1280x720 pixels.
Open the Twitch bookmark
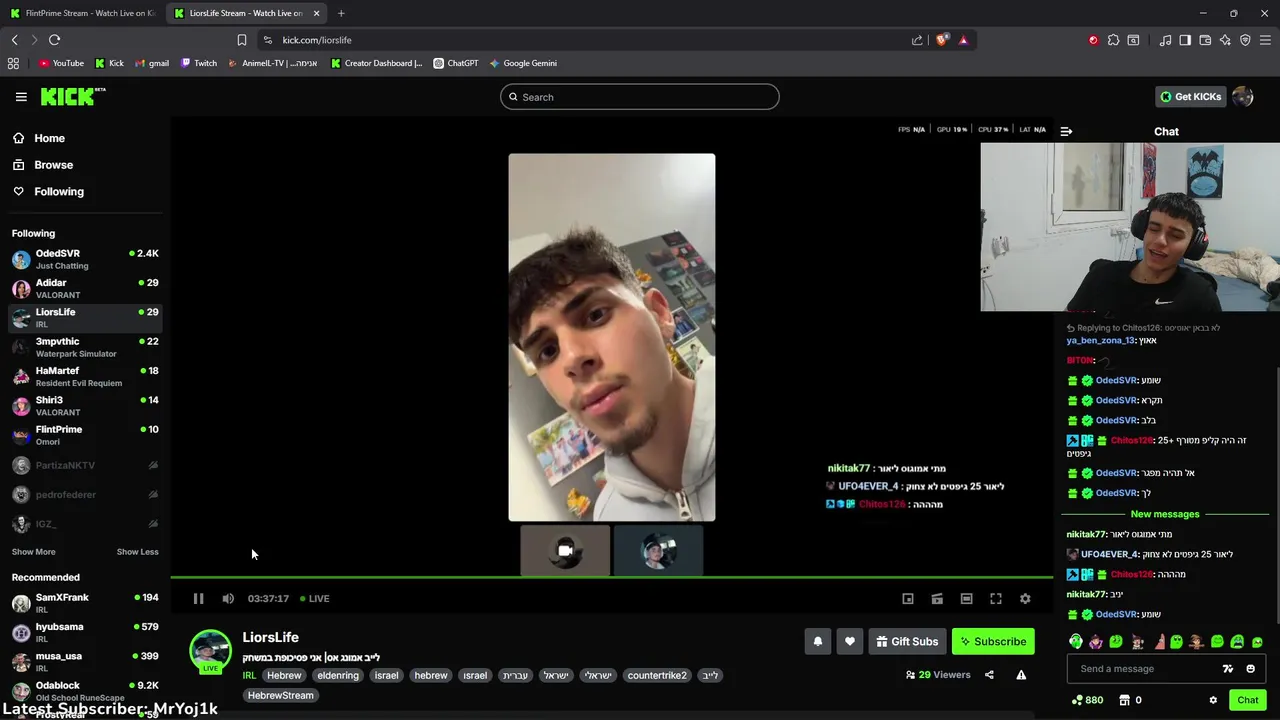tap(198, 63)
